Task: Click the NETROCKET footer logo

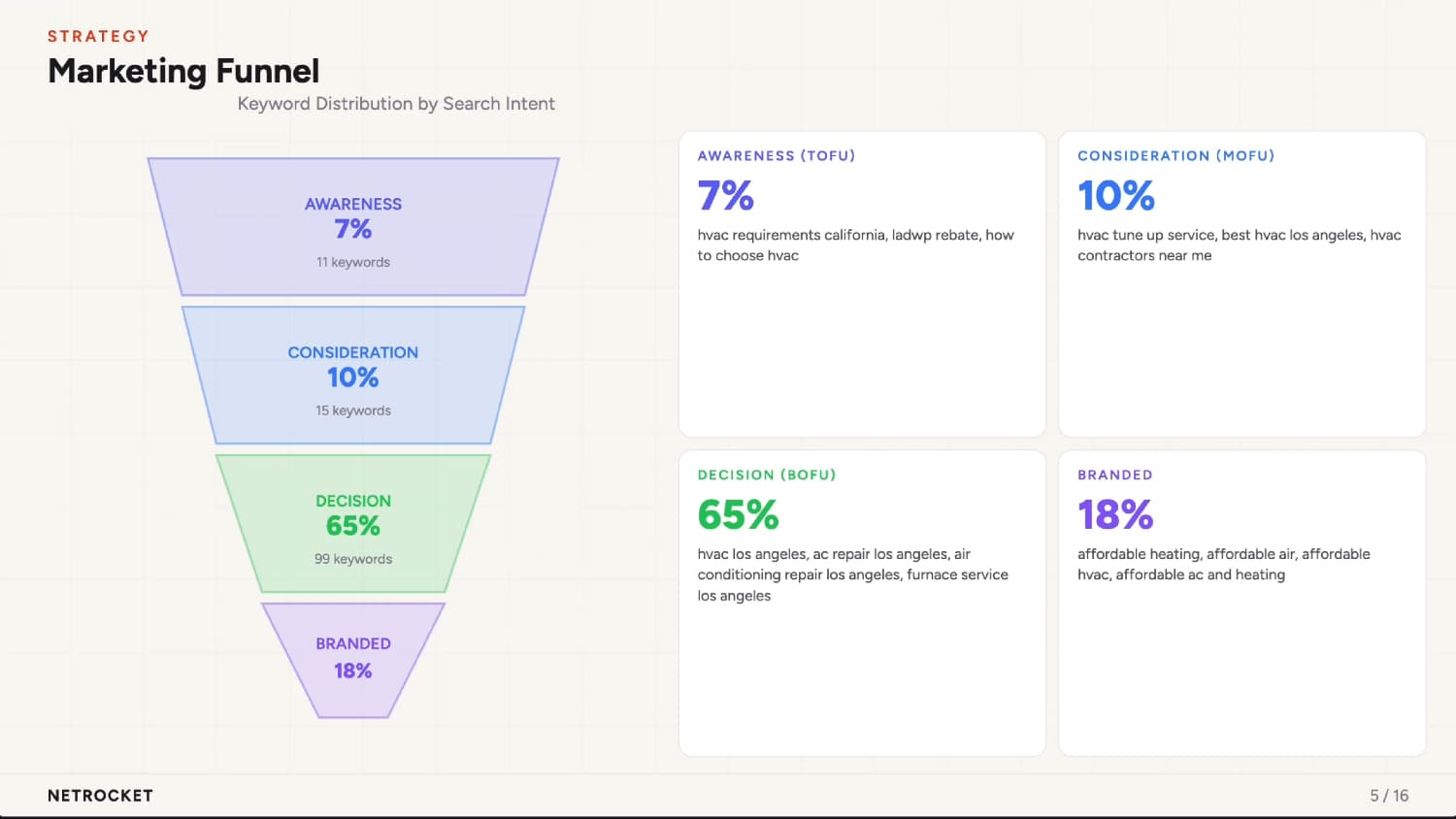Action: [100, 796]
